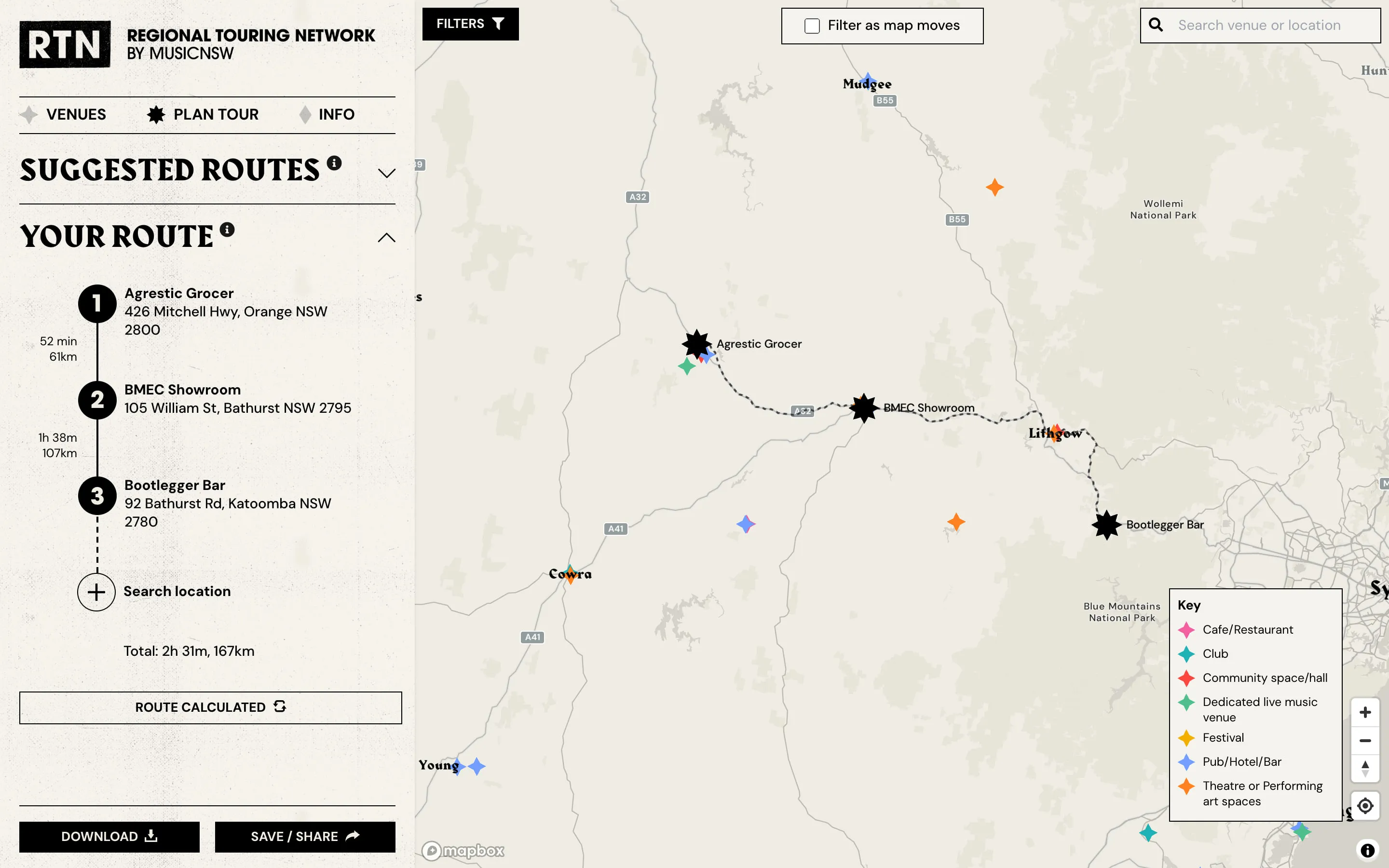Click the Mapbox logo
This screenshot has width=1389, height=868.
point(463,850)
